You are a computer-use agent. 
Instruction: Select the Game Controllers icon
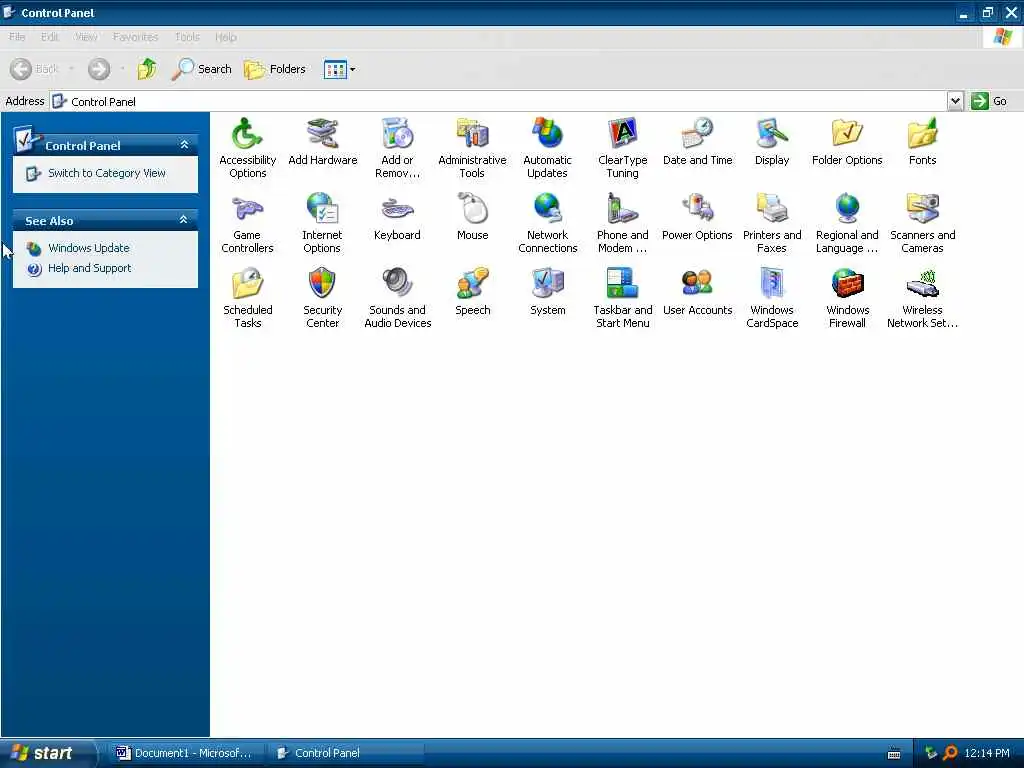click(247, 208)
